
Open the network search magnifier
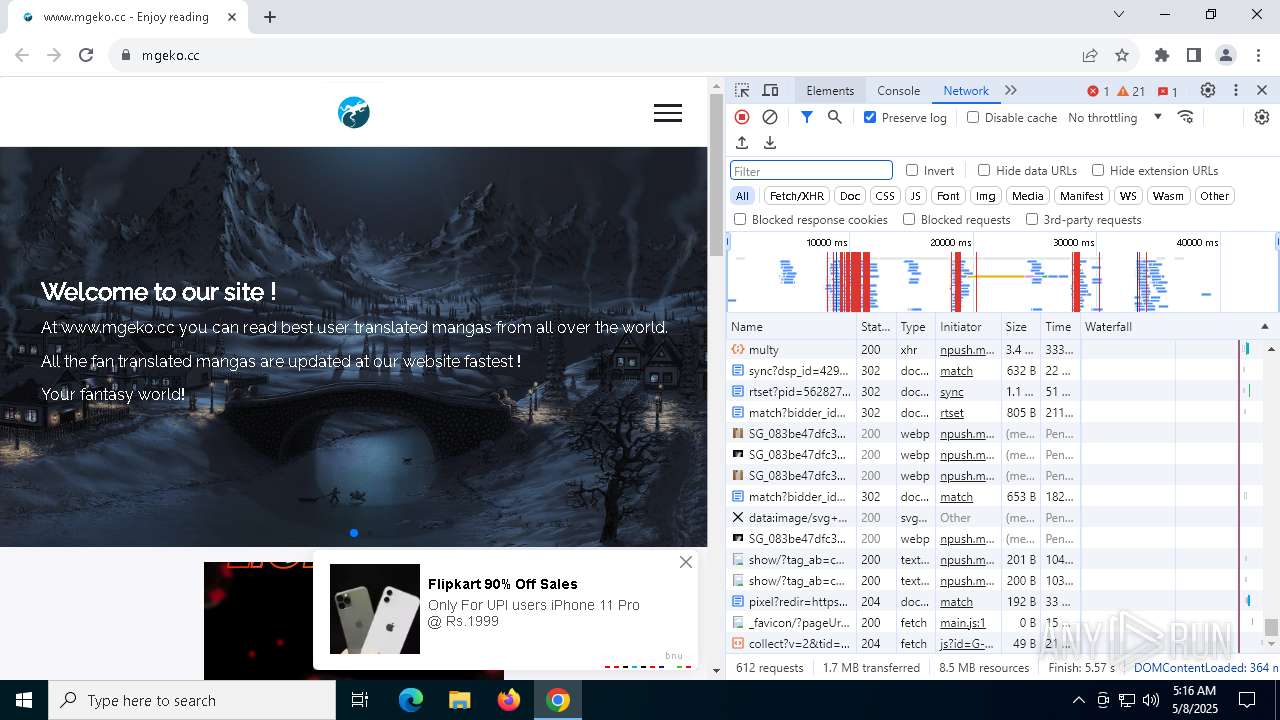coord(835,117)
